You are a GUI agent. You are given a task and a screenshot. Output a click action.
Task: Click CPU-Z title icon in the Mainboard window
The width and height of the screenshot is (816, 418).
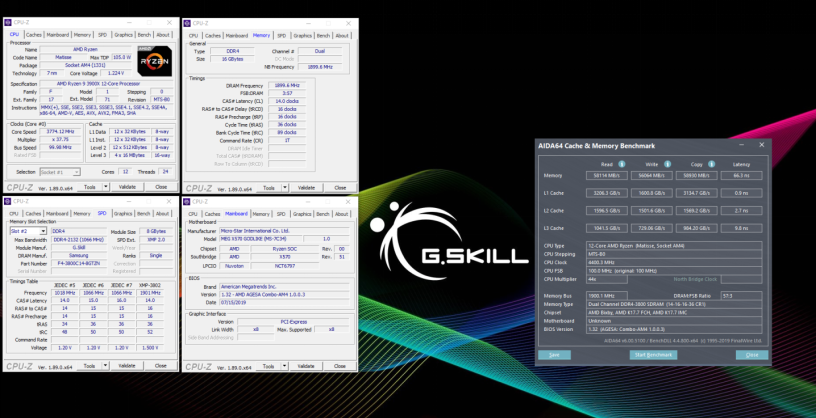pos(189,202)
